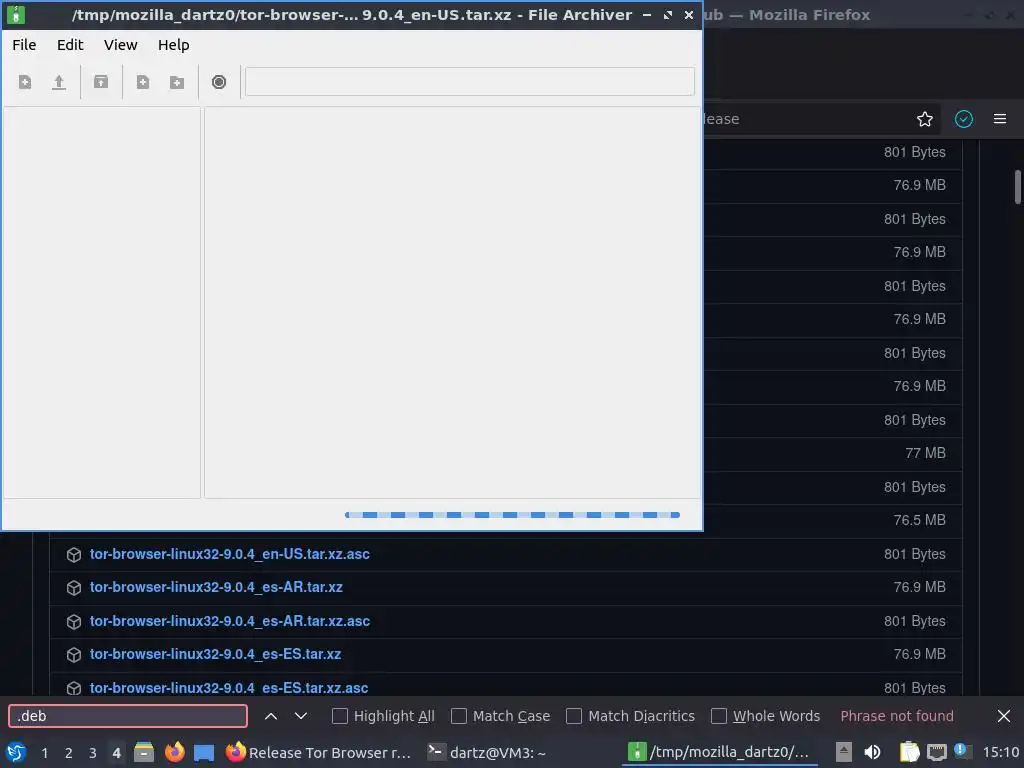Viewport: 1024px width, 768px height.
Task: Click '76.5 MB' size text in Firefox
Action: tap(920, 520)
